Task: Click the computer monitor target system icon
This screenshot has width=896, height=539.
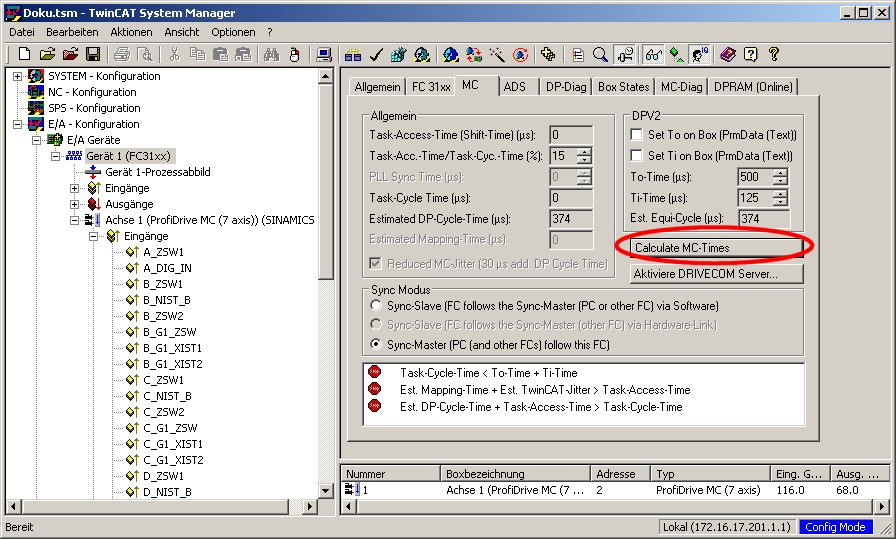Action: pyautogui.click(x=324, y=54)
